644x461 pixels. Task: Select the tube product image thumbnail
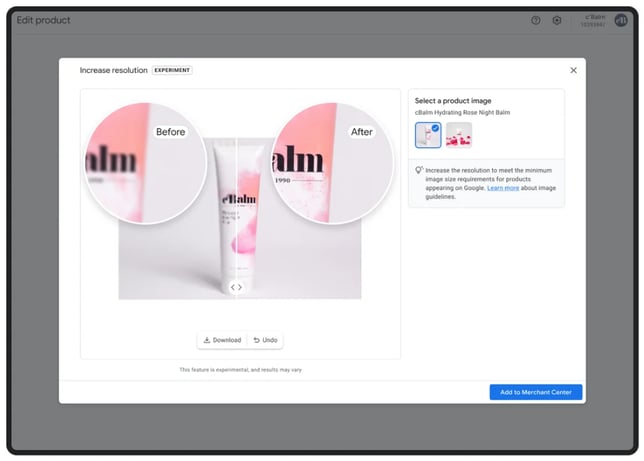tap(428, 135)
